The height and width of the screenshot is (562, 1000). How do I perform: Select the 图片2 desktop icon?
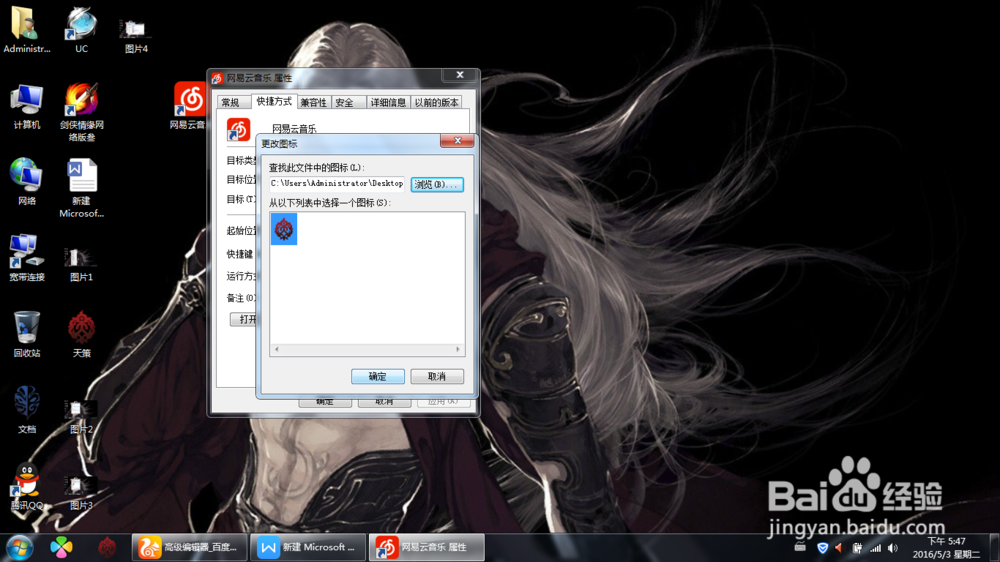(x=81, y=417)
